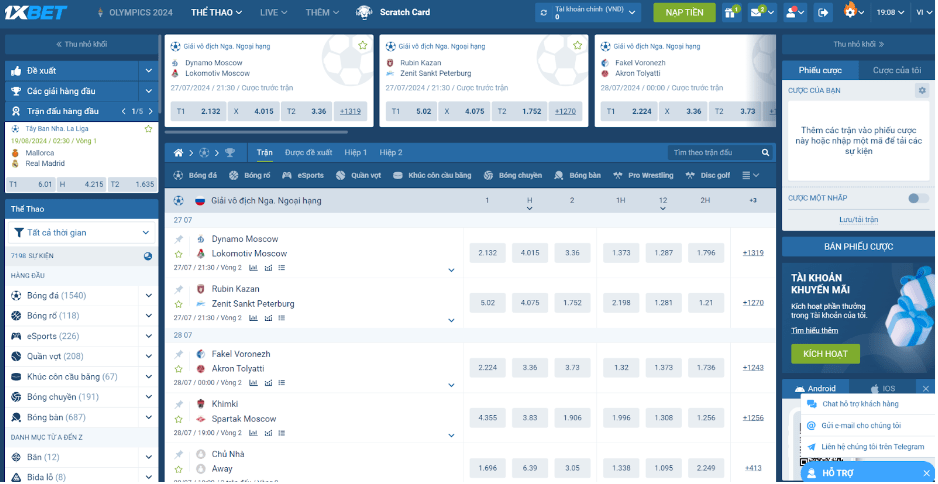Click Lưu/tải trận link

pos(858,220)
